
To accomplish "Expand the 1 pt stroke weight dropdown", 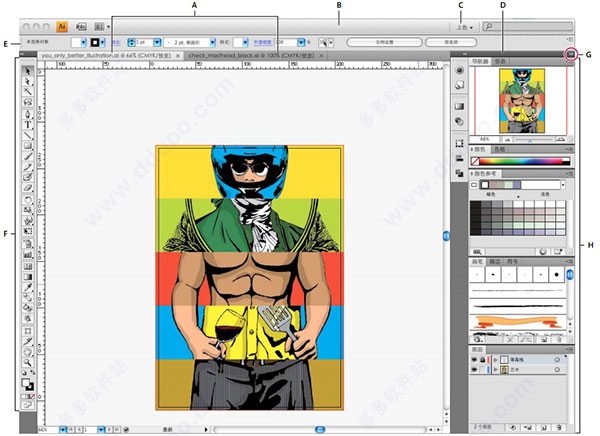I will [x=157, y=42].
